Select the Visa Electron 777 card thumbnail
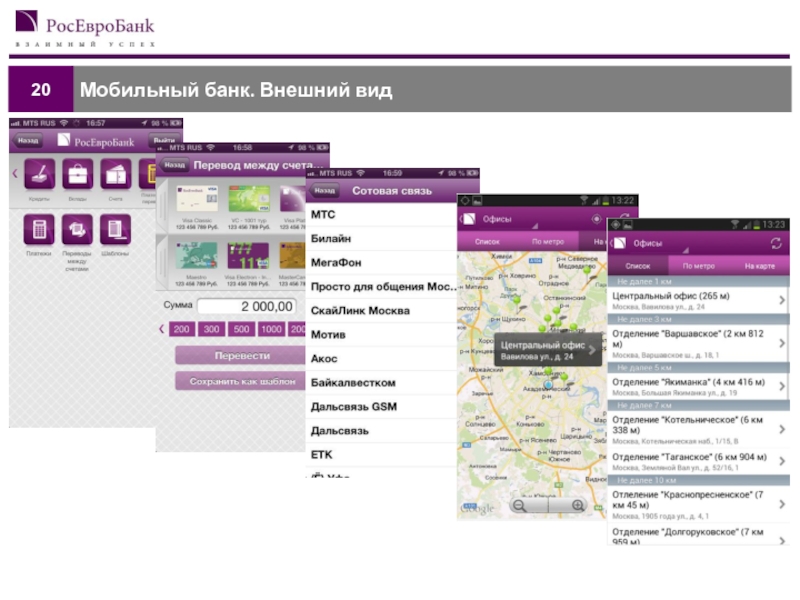Viewport: 800px width, 600px height. click(248, 255)
